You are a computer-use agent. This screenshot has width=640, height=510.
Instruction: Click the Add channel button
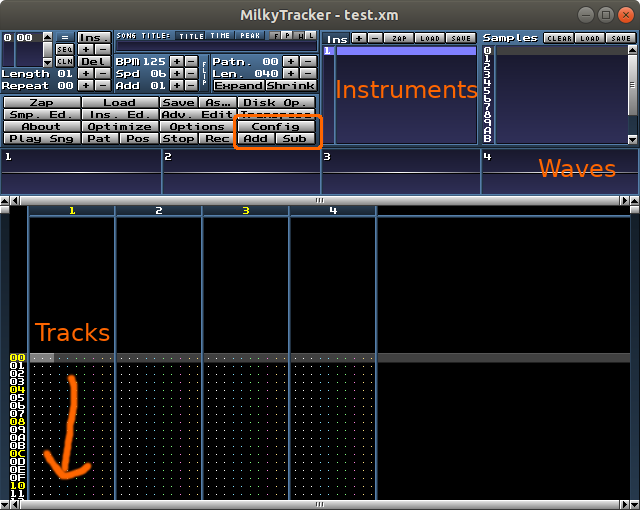point(256,139)
